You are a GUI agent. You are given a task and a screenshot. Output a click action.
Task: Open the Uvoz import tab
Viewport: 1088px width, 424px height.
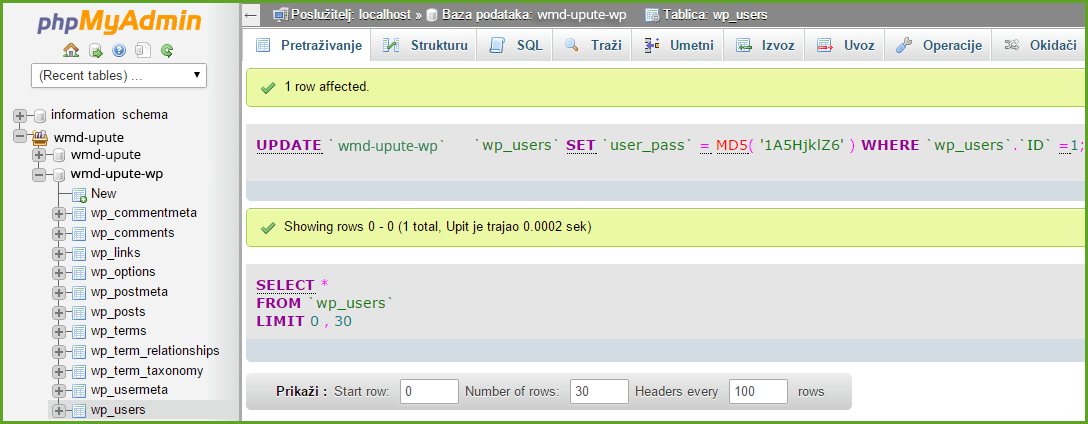click(844, 46)
